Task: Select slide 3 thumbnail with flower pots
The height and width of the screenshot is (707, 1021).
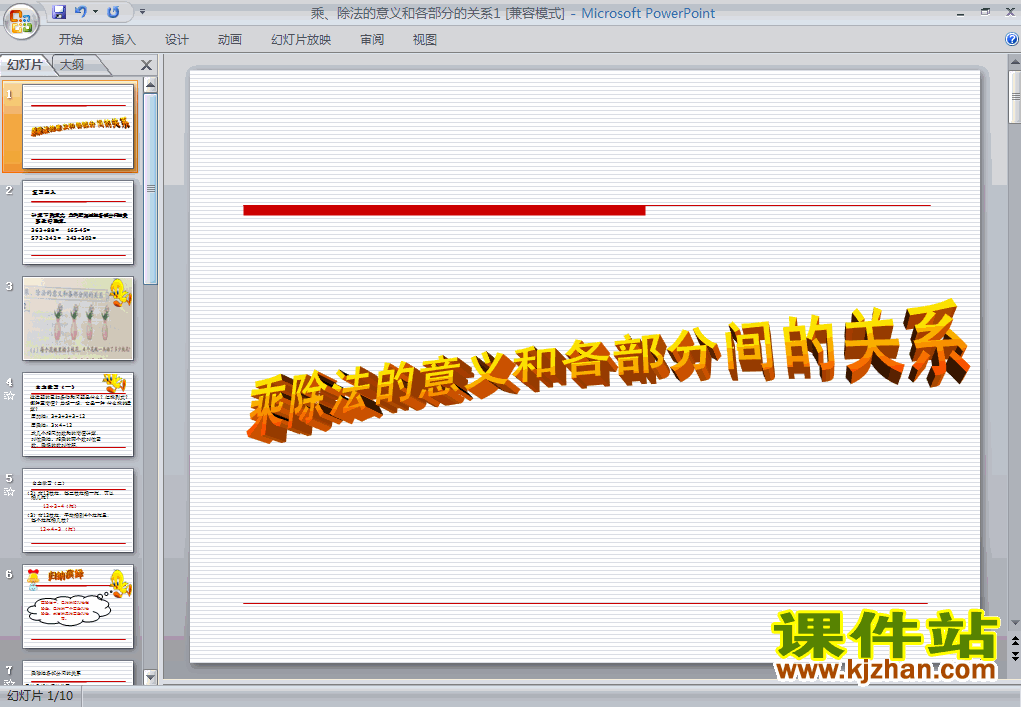Action: tap(78, 318)
